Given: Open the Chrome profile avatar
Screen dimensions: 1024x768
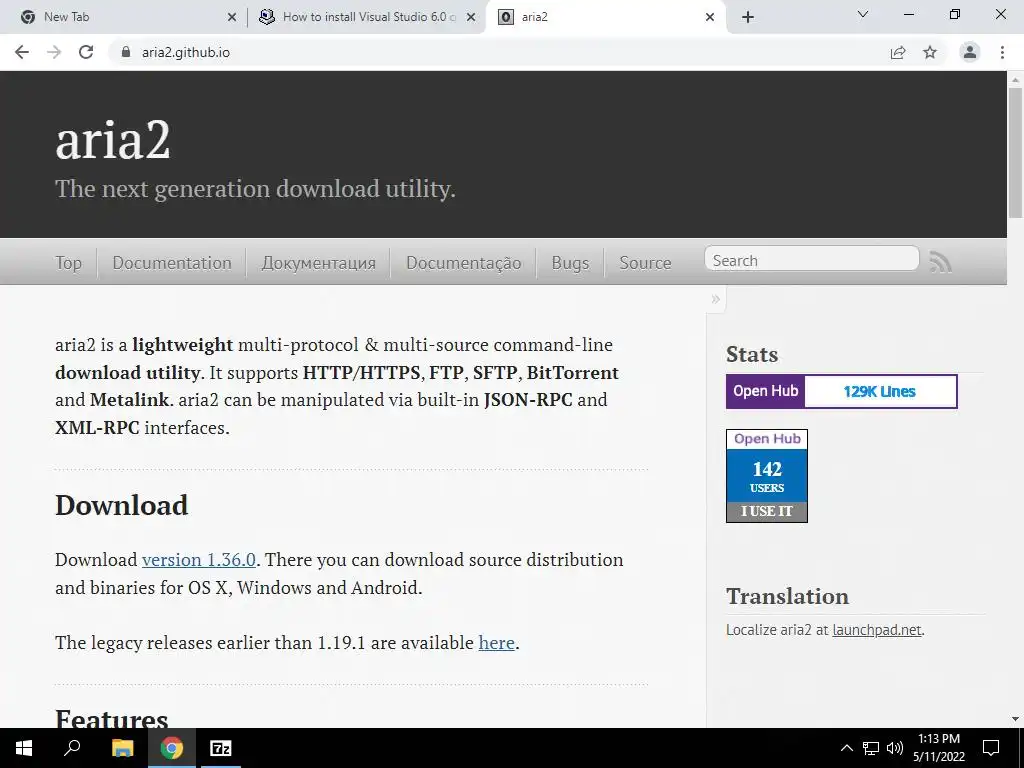Looking at the screenshot, I should click(x=970, y=52).
